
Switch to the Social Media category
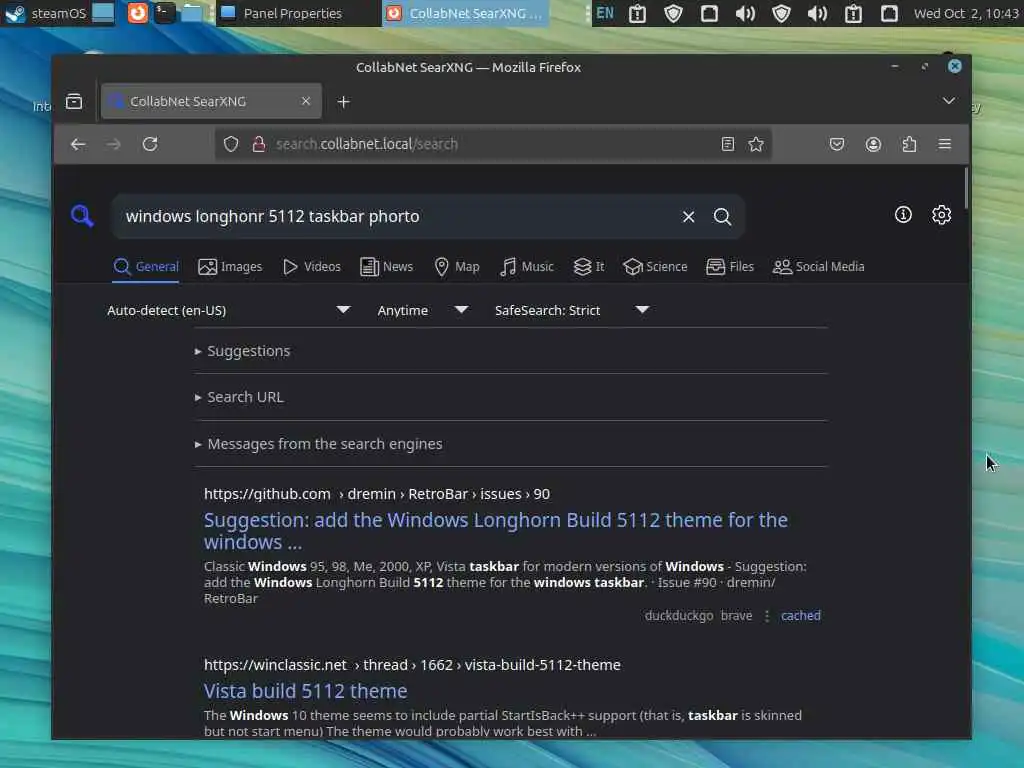pyautogui.click(x=819, y=266)
